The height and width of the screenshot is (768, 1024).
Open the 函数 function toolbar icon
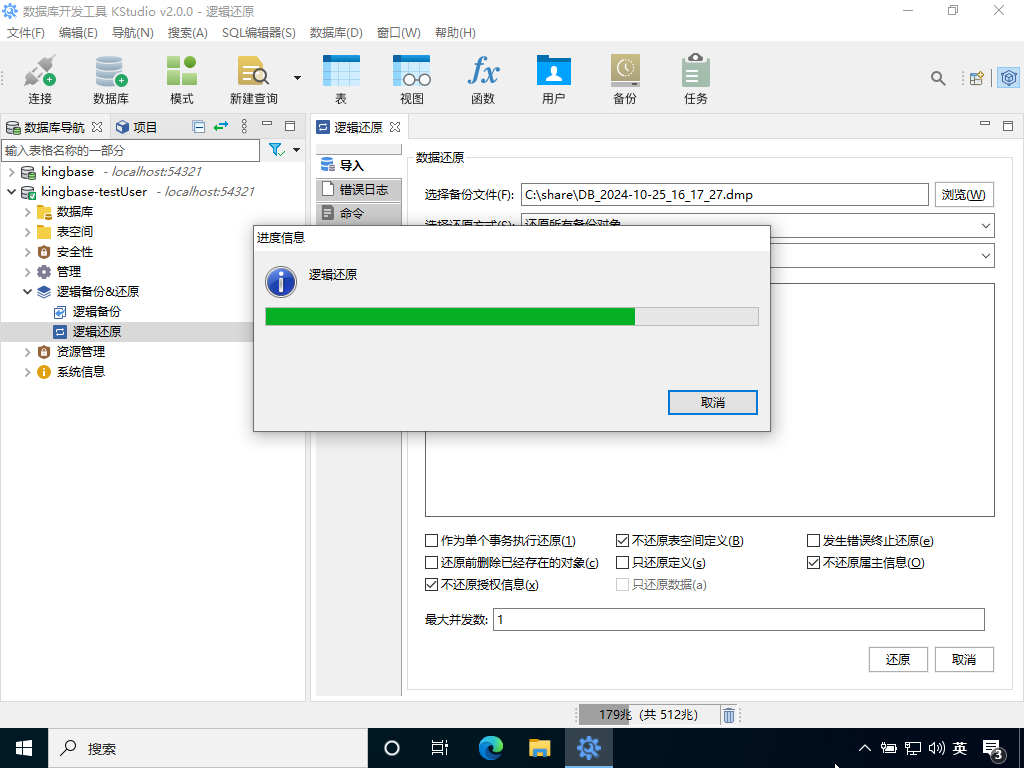[483, 79]
